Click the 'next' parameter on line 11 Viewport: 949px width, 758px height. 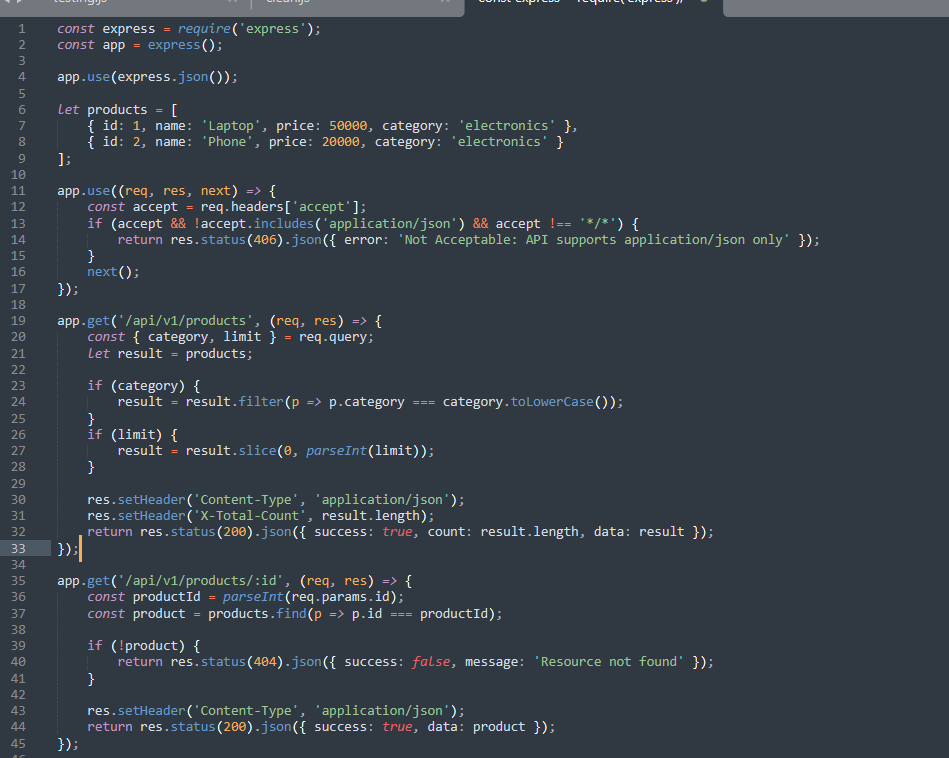coord(215,191)
